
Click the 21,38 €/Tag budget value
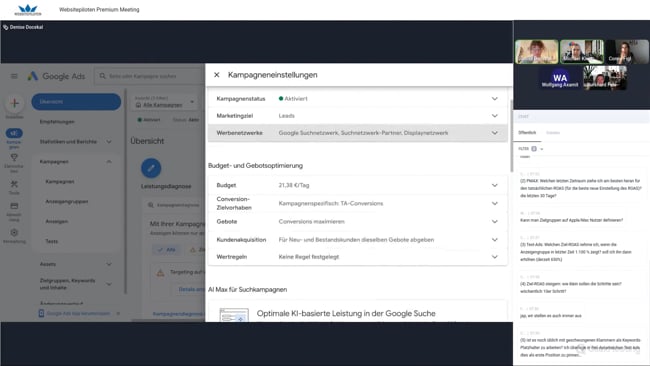pos(294,185)
